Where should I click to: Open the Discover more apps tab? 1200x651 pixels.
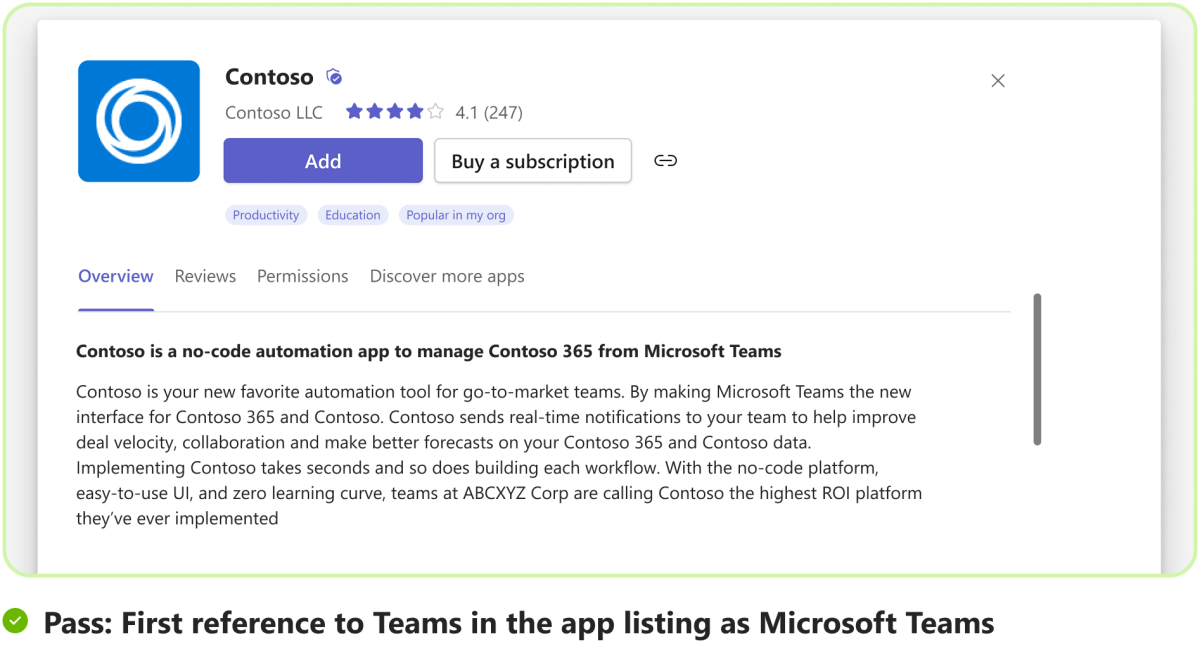click(x=447, y=276)
